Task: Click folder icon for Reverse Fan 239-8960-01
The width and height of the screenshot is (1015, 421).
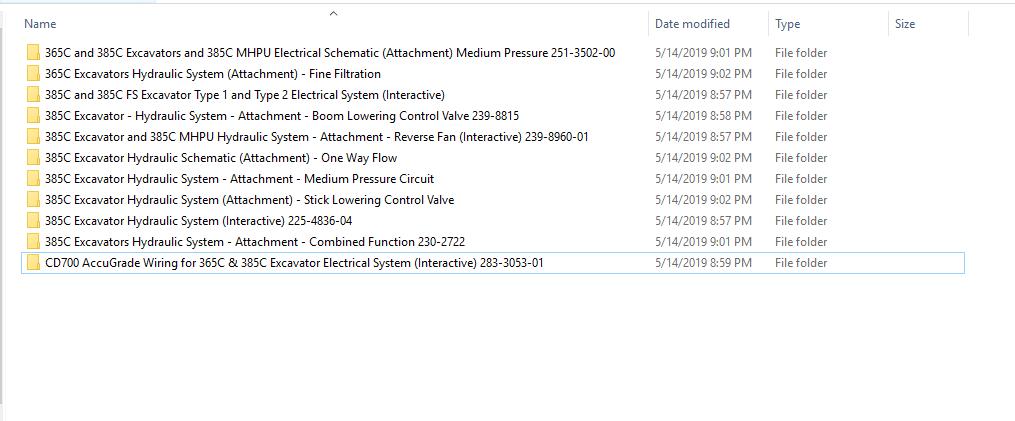Action: click(x=33, y=137)
